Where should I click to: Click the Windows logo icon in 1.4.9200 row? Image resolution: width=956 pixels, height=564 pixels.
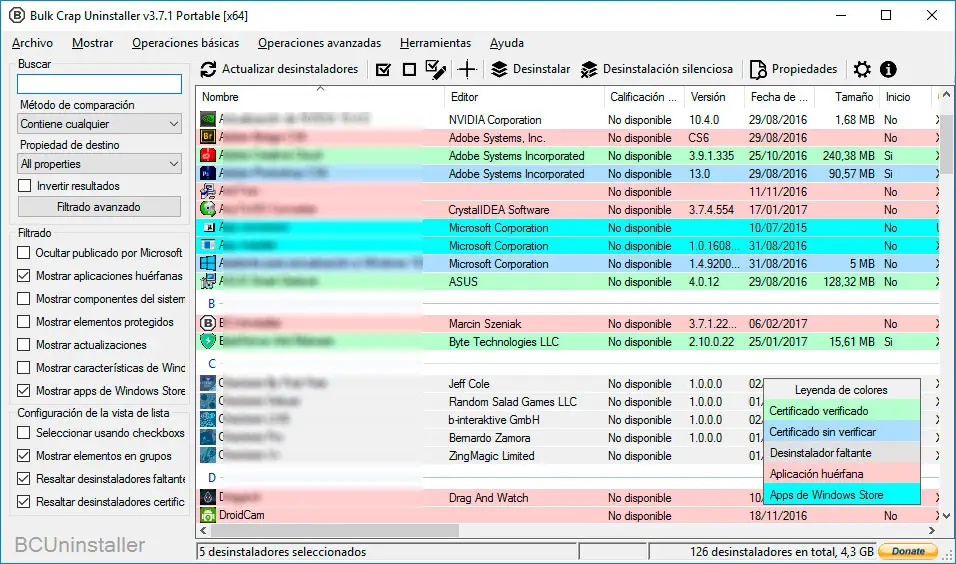[208, 263]
